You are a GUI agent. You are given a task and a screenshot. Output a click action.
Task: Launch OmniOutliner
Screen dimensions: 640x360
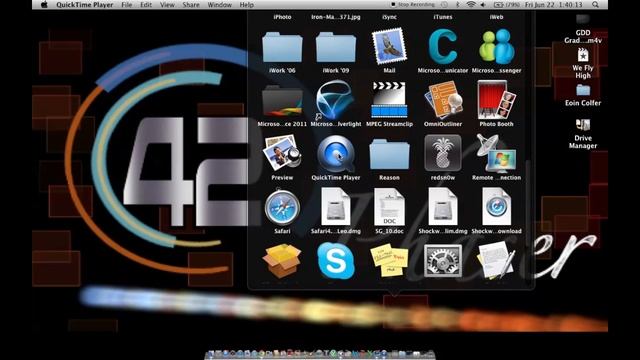tap(443, 100)
